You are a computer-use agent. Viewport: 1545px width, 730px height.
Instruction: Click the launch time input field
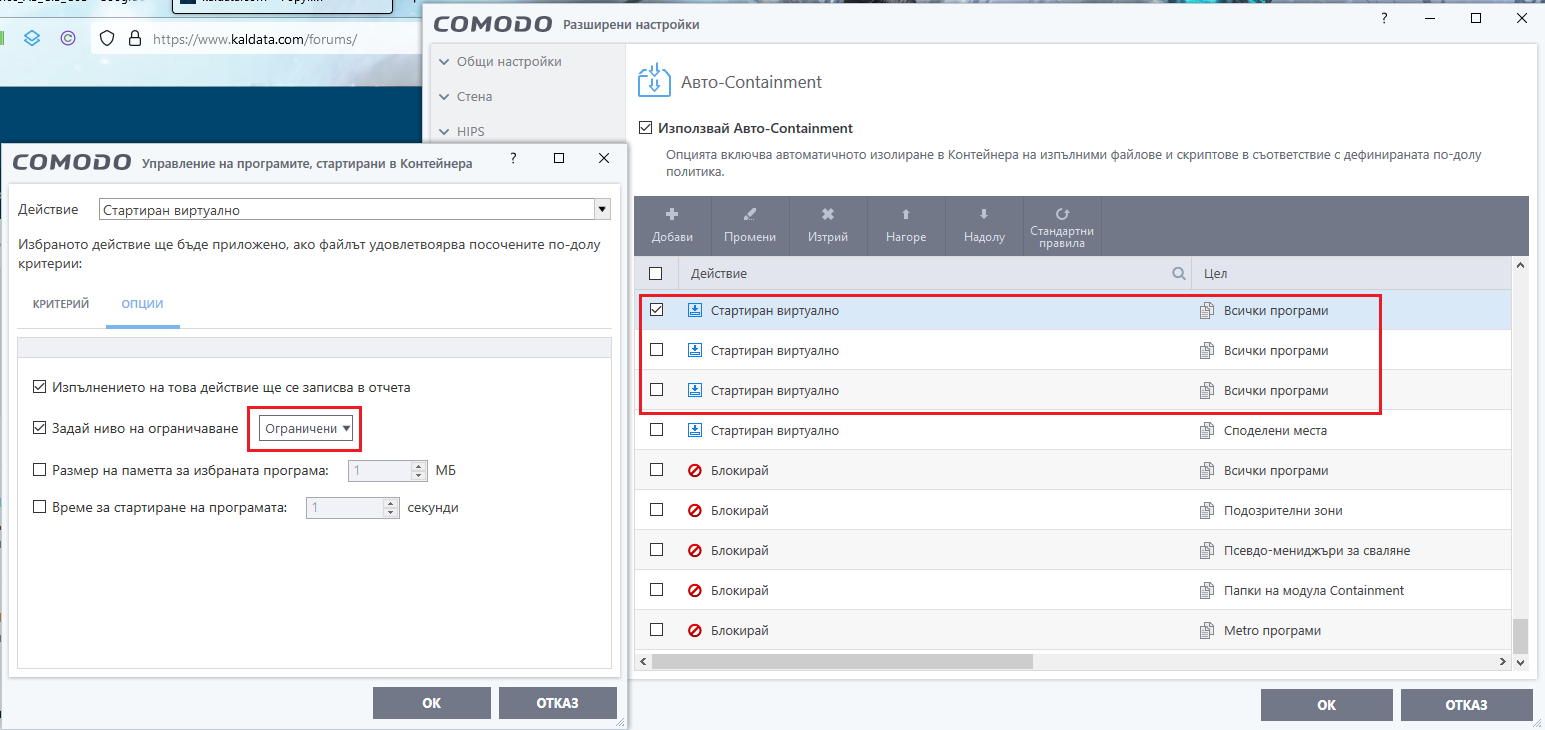(345, 507)
